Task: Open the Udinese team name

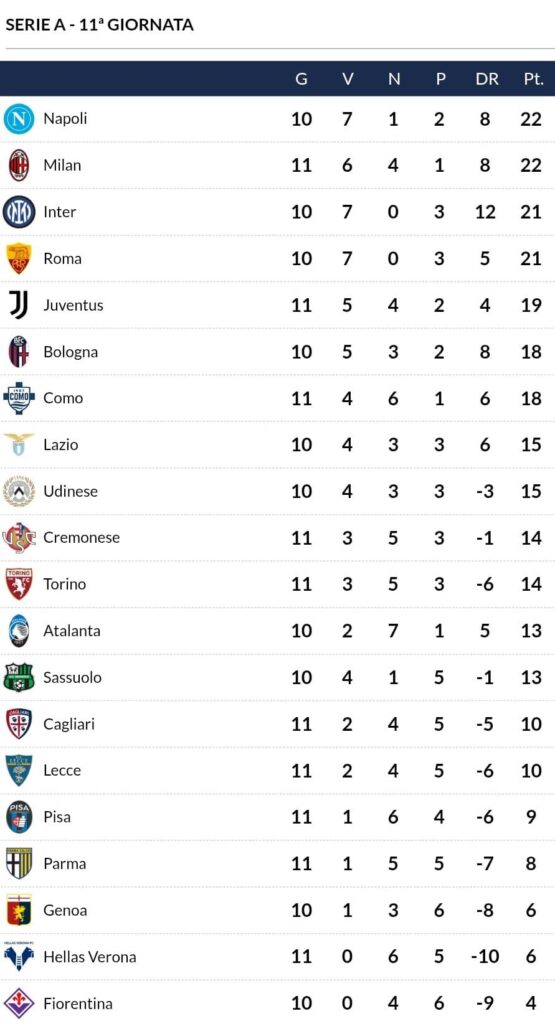Action: coord(71,491)
